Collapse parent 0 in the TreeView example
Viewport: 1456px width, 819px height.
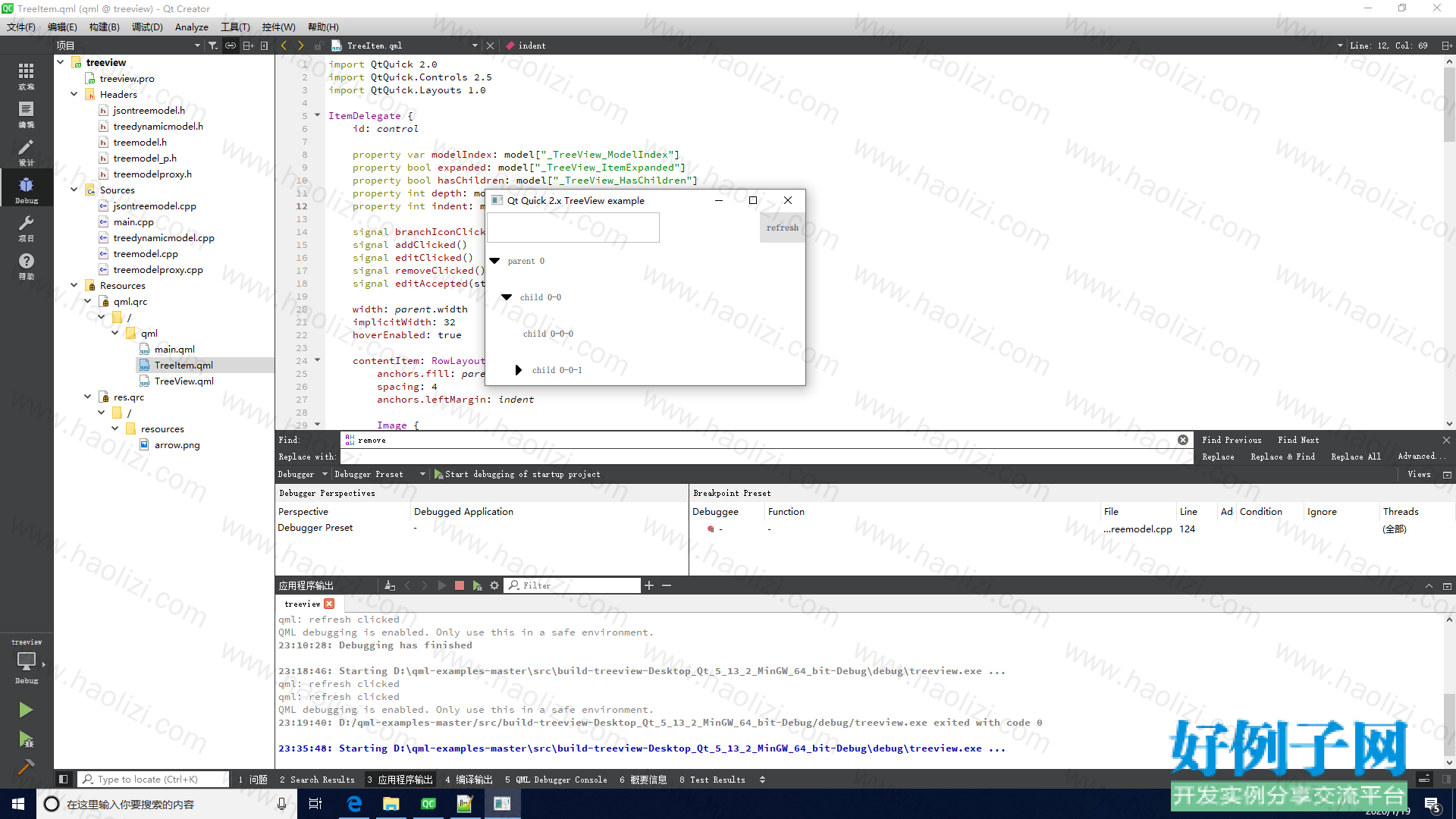click(x=494, y=261)
